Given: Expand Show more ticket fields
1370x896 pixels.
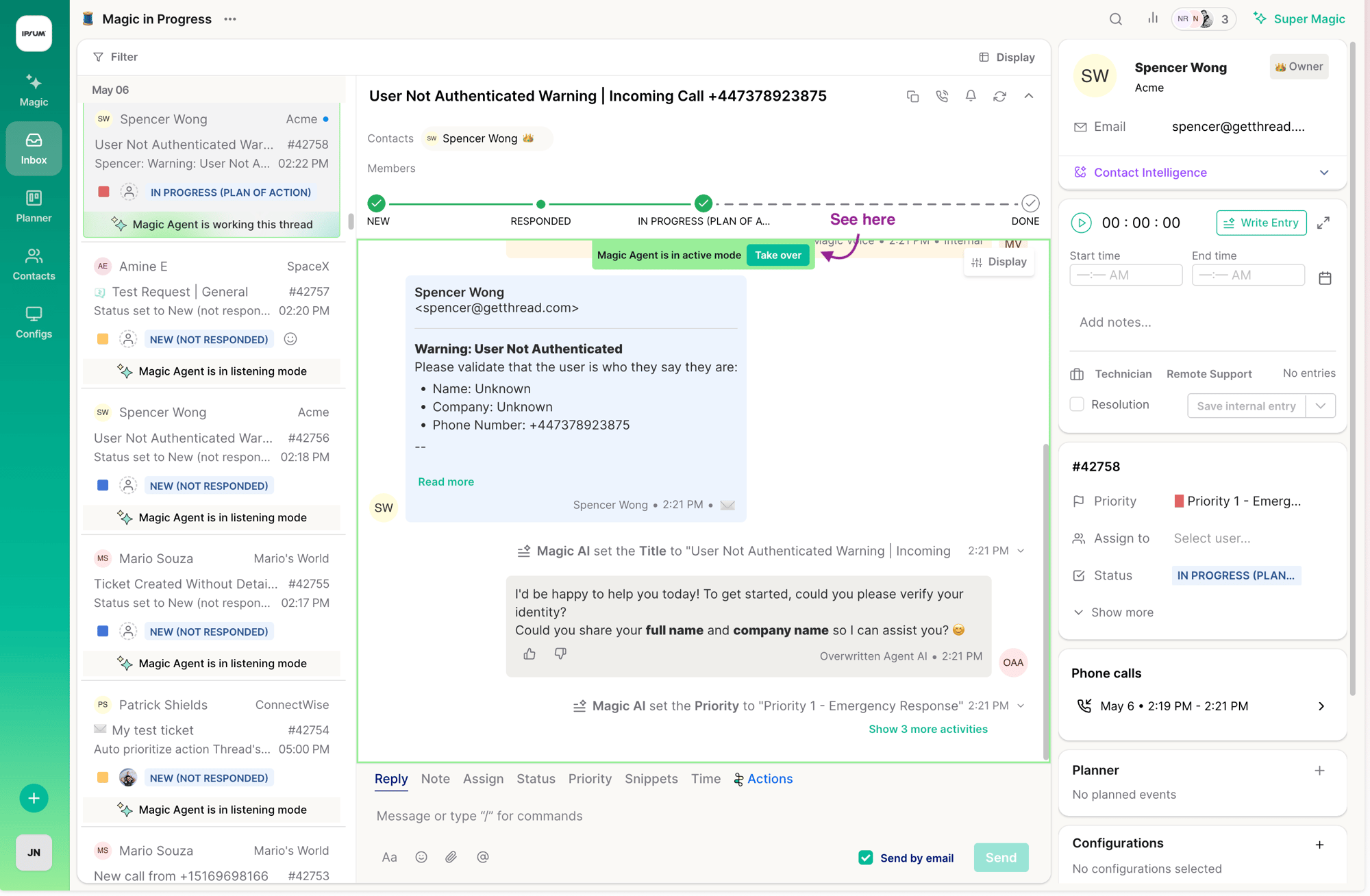Looking at the screenshot, I should (1113, 612).
